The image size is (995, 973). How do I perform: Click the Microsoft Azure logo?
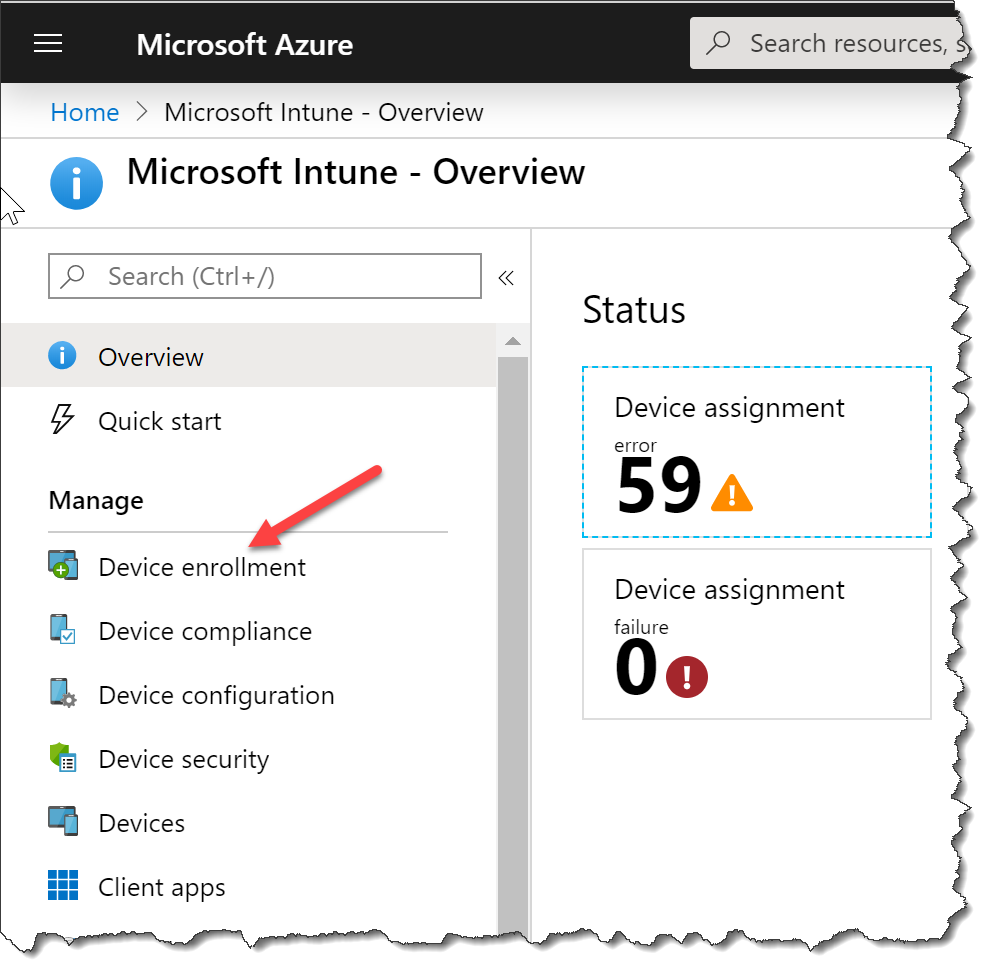pos(244,42)
